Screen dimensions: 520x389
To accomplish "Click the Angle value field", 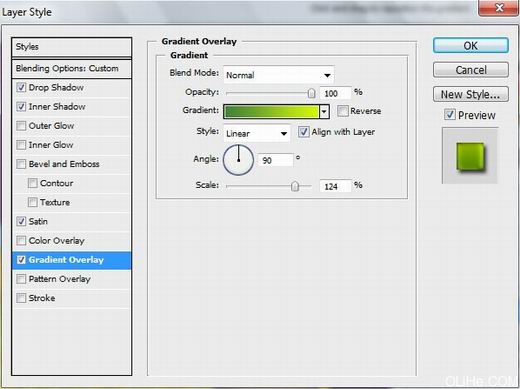I will [276, 160].
